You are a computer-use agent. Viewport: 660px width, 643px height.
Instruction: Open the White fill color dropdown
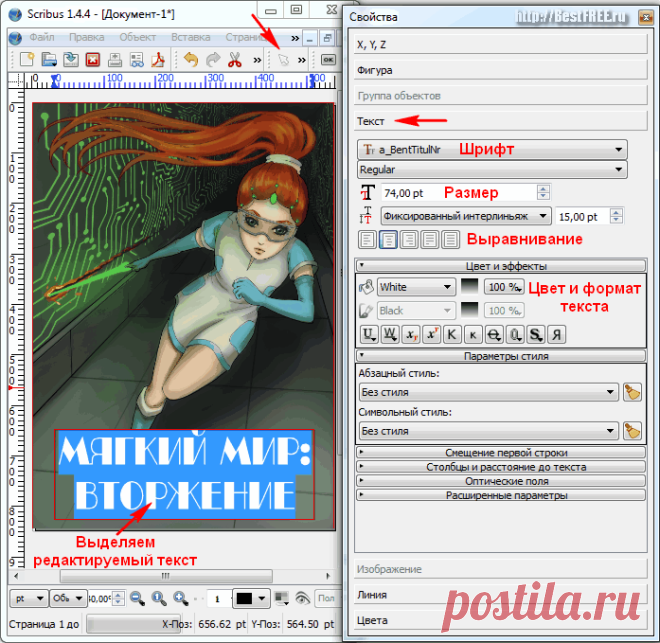[x=416, y=287]
